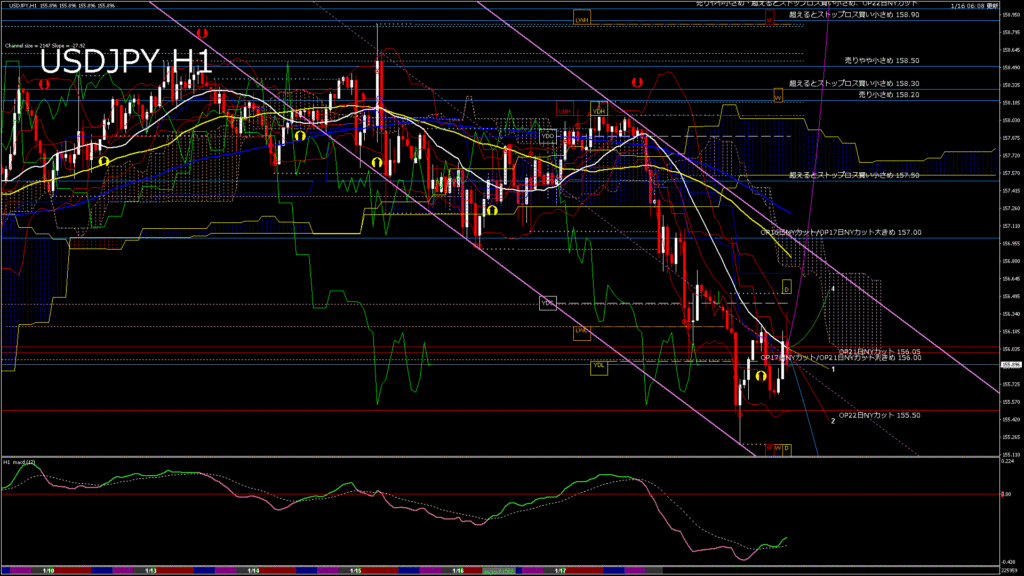Click the yellow YDH level marker
Image resolution: width=1024 pixels, height=576 pixels.
coord(599,111)
